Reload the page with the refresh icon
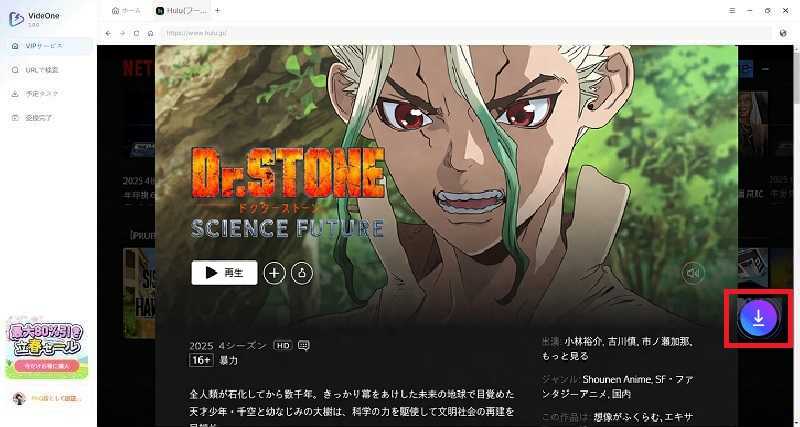Screen dimensions: 800x427 tap(136, 33)
